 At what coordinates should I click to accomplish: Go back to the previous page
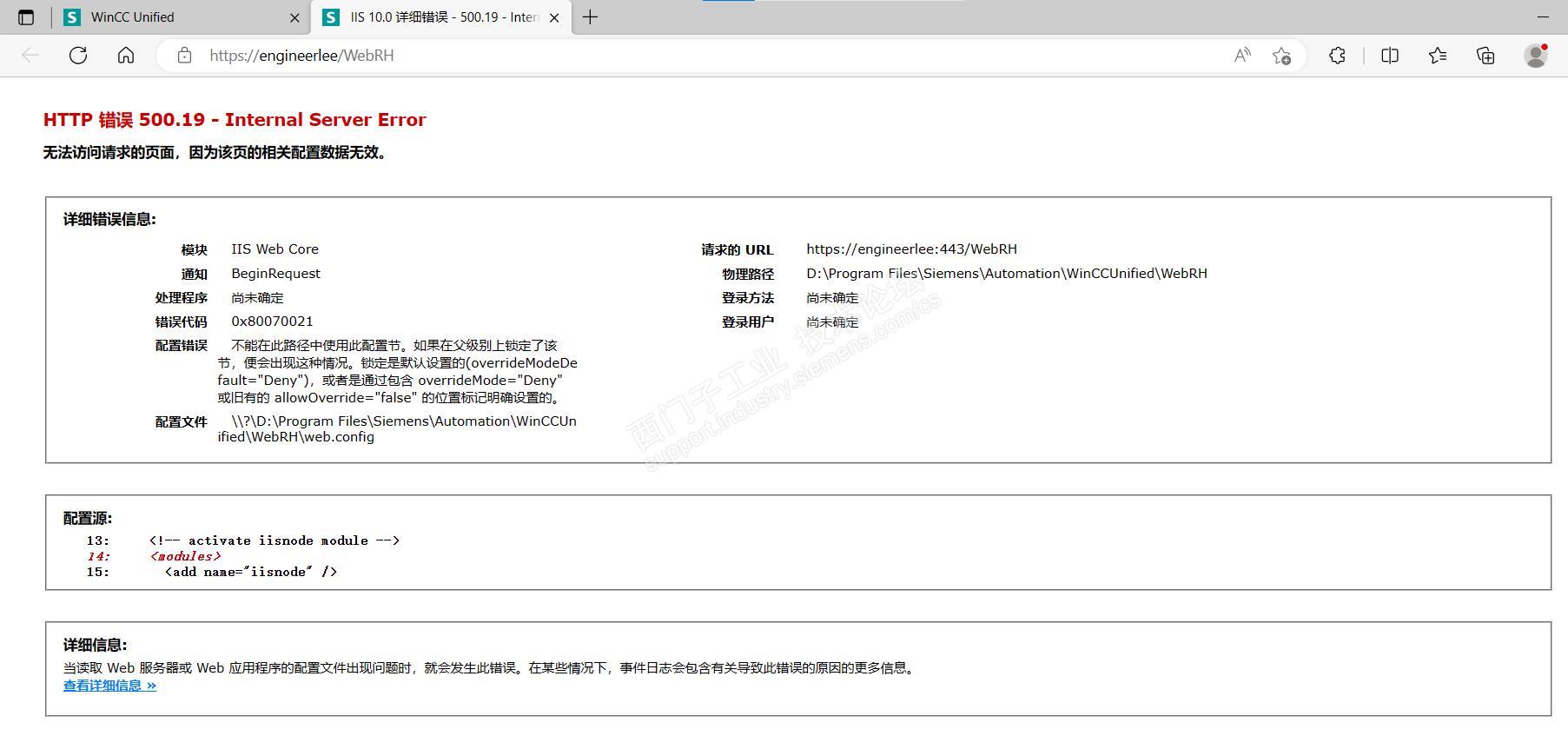point(30,56)
